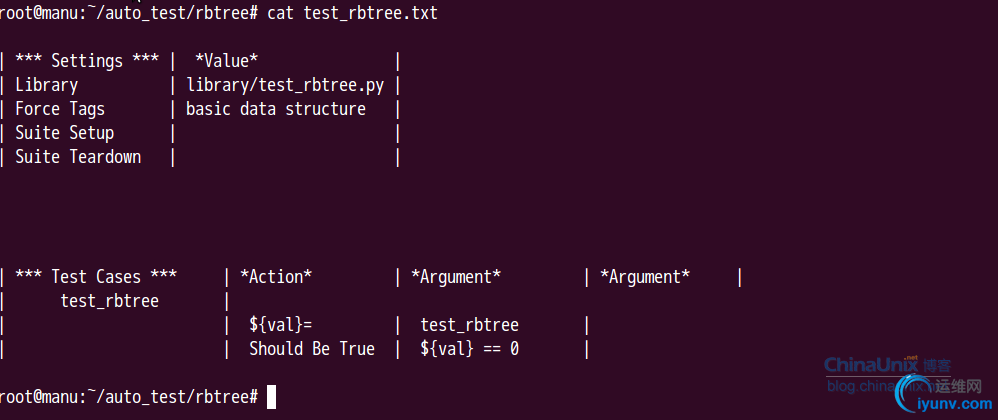Select the 'Force Tags' setting name
The image size is (998, 420).
tap(60, 109)
